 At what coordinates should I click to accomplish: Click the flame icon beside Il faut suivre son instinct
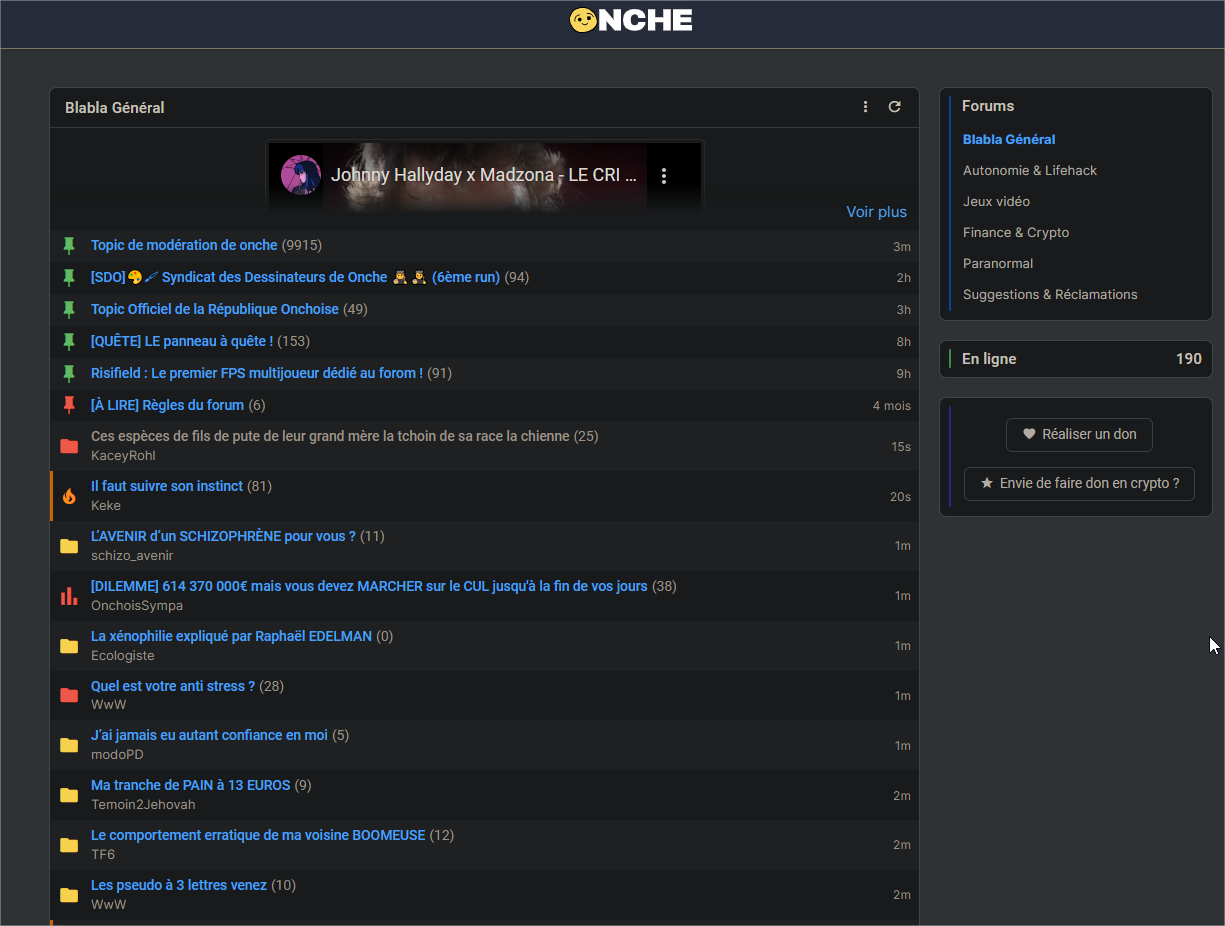[x=69, y=496]
